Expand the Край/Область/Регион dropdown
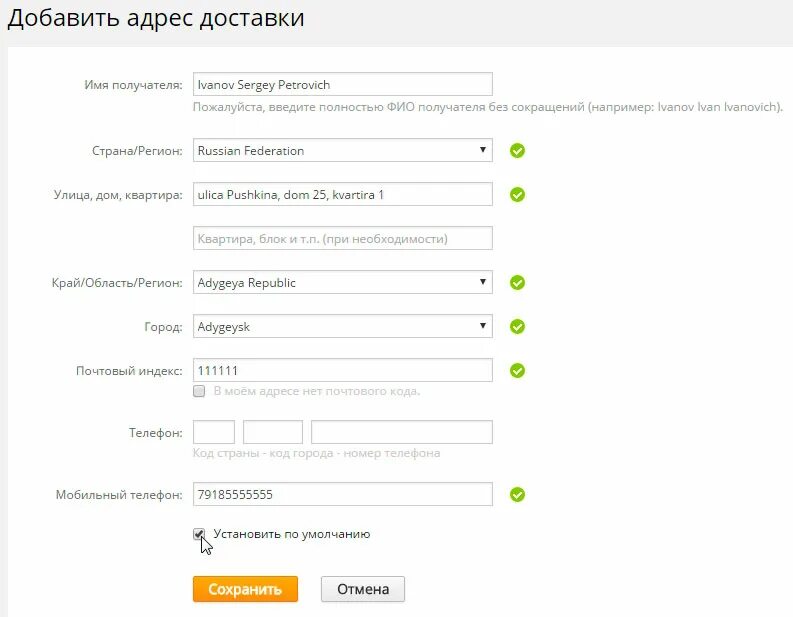This screenshot has width=793, height=617. tap(342, 283)
